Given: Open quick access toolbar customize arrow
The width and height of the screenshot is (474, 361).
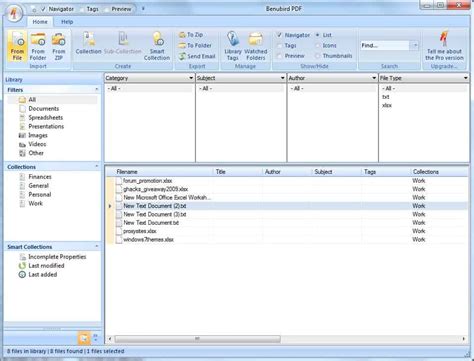Looking at the screenshot, I should pos(143,9).
